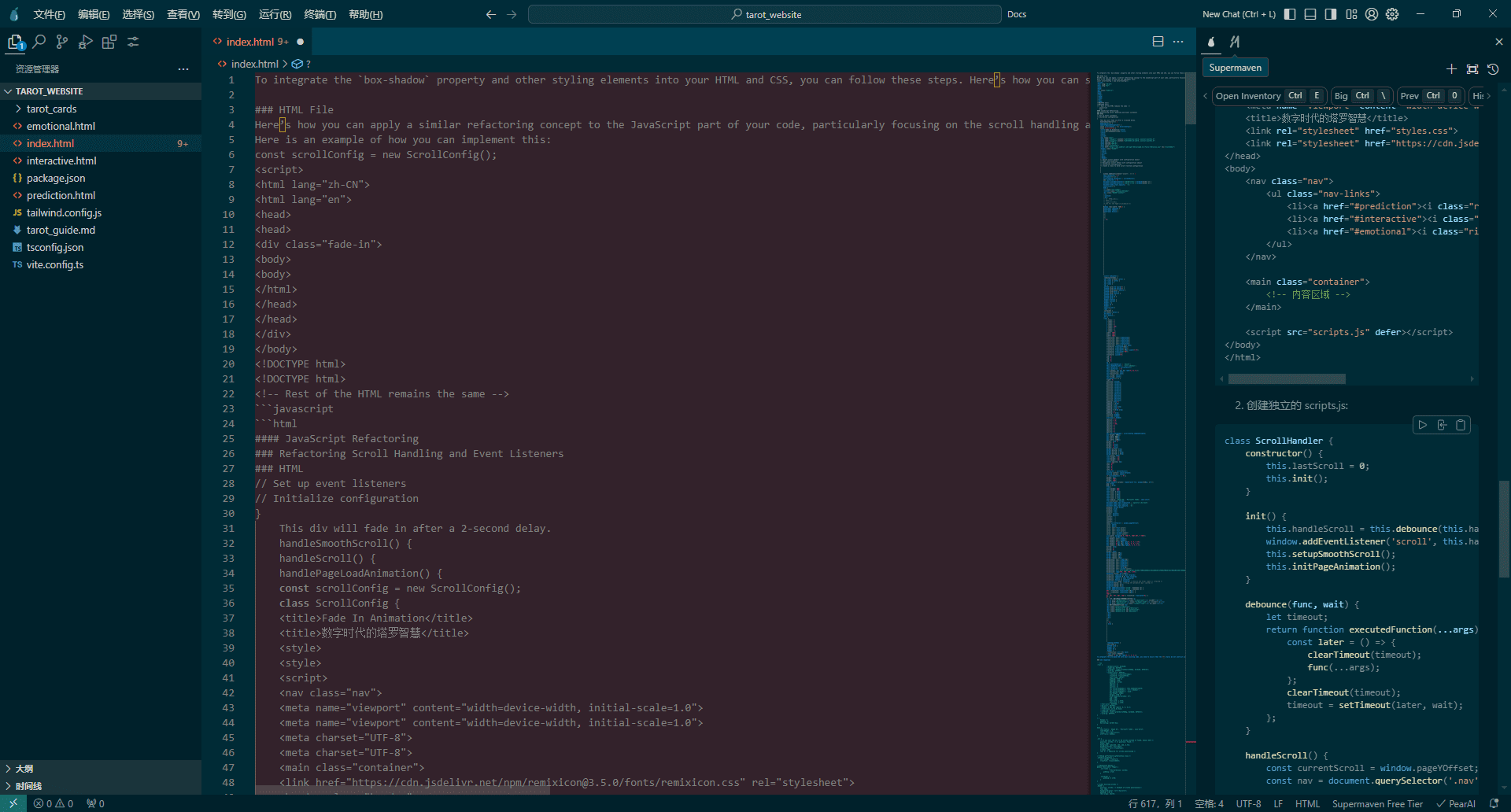Expand the tarot_cards folder
1511x812 pixels.
click(101, 109)
